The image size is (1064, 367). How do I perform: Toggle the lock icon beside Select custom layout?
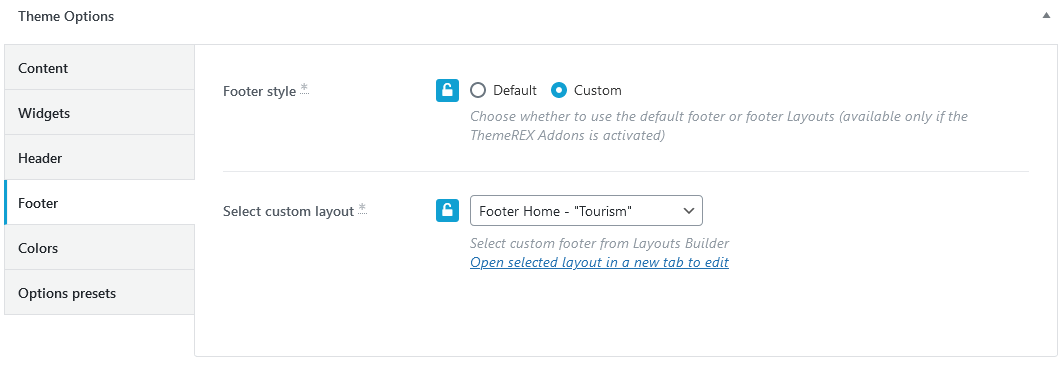coord(447,211)
